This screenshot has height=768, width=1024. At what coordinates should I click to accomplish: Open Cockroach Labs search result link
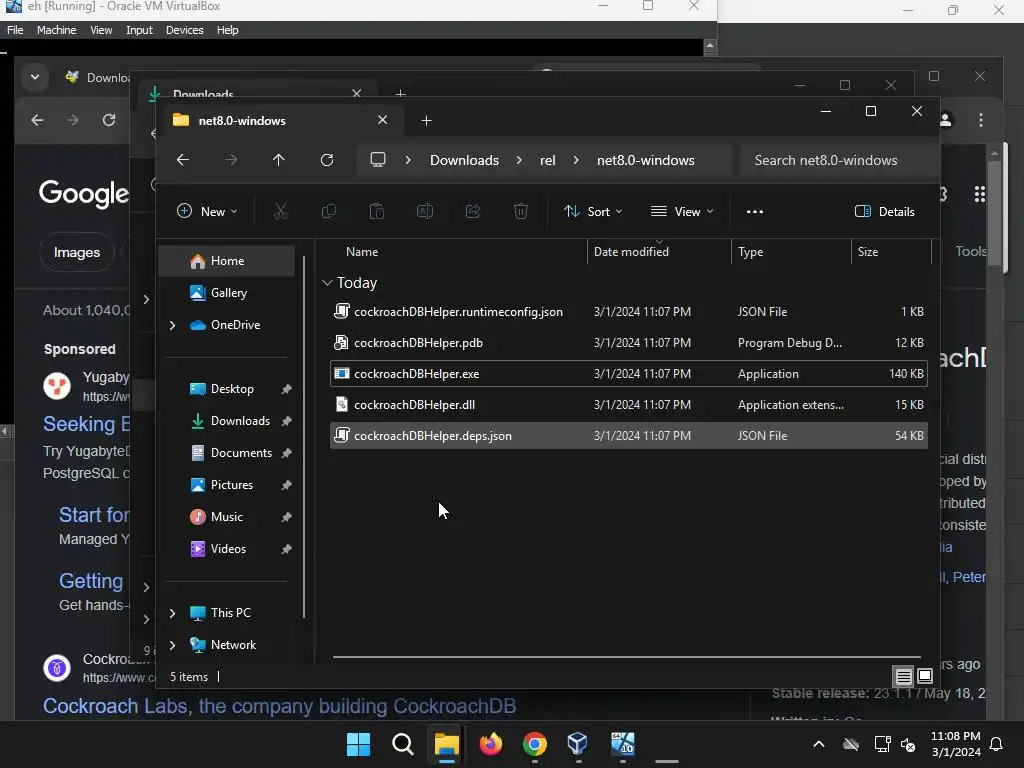click(280, 706)
